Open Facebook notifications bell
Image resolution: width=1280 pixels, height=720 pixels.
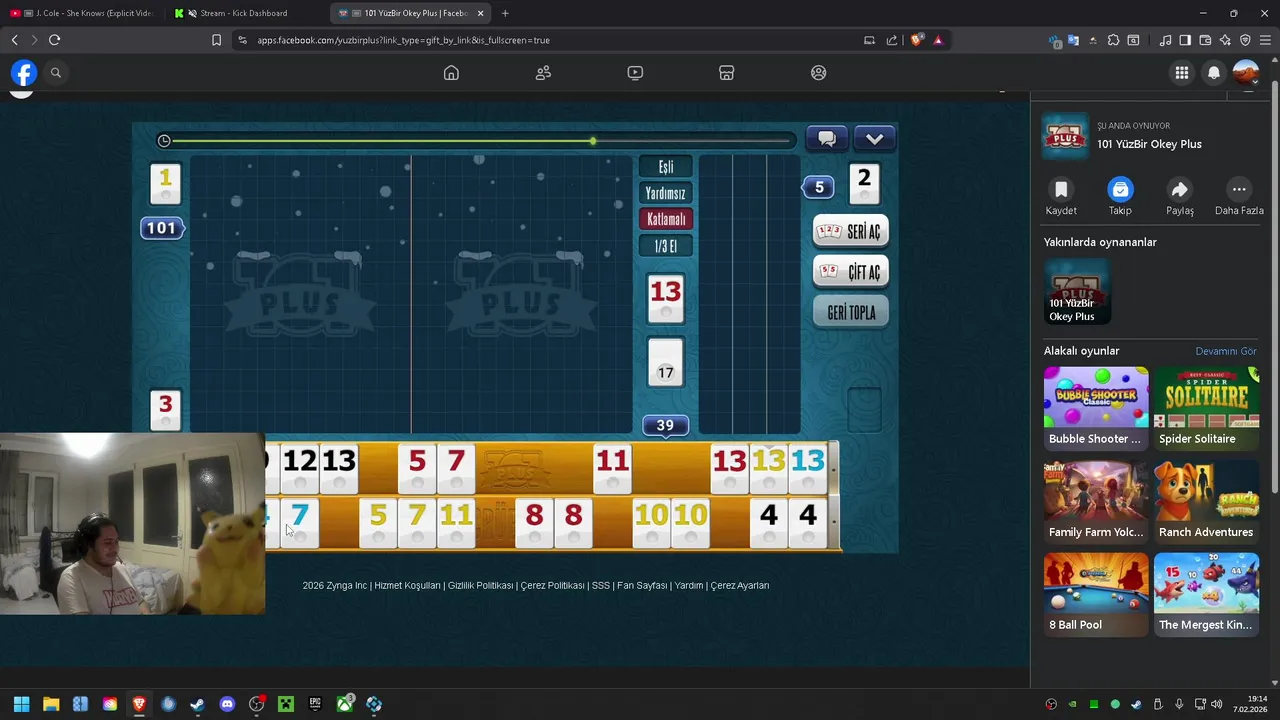pos(1214,73)
